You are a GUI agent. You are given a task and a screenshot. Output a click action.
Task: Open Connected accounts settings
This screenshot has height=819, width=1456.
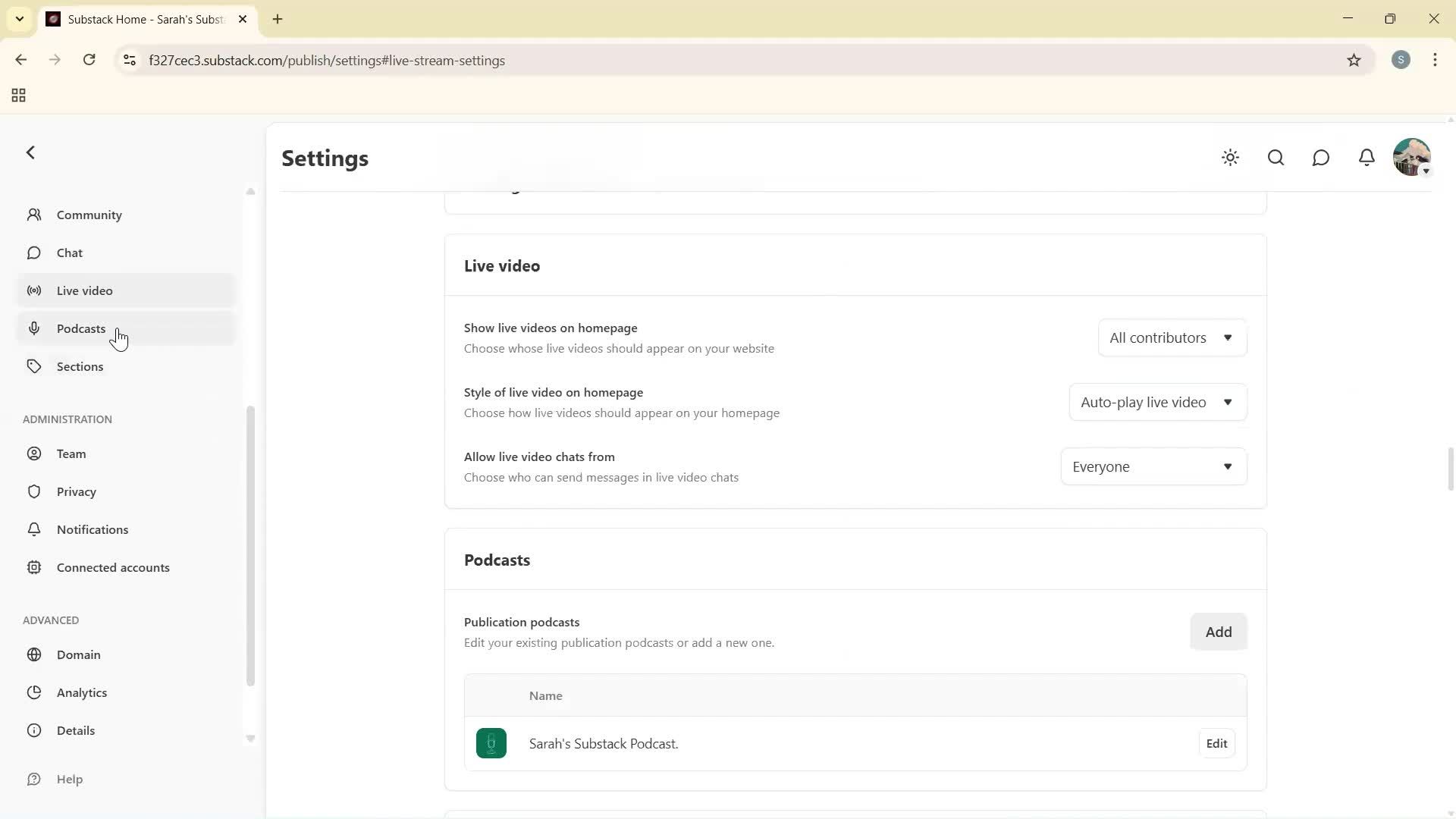click(x=114, y=567)
